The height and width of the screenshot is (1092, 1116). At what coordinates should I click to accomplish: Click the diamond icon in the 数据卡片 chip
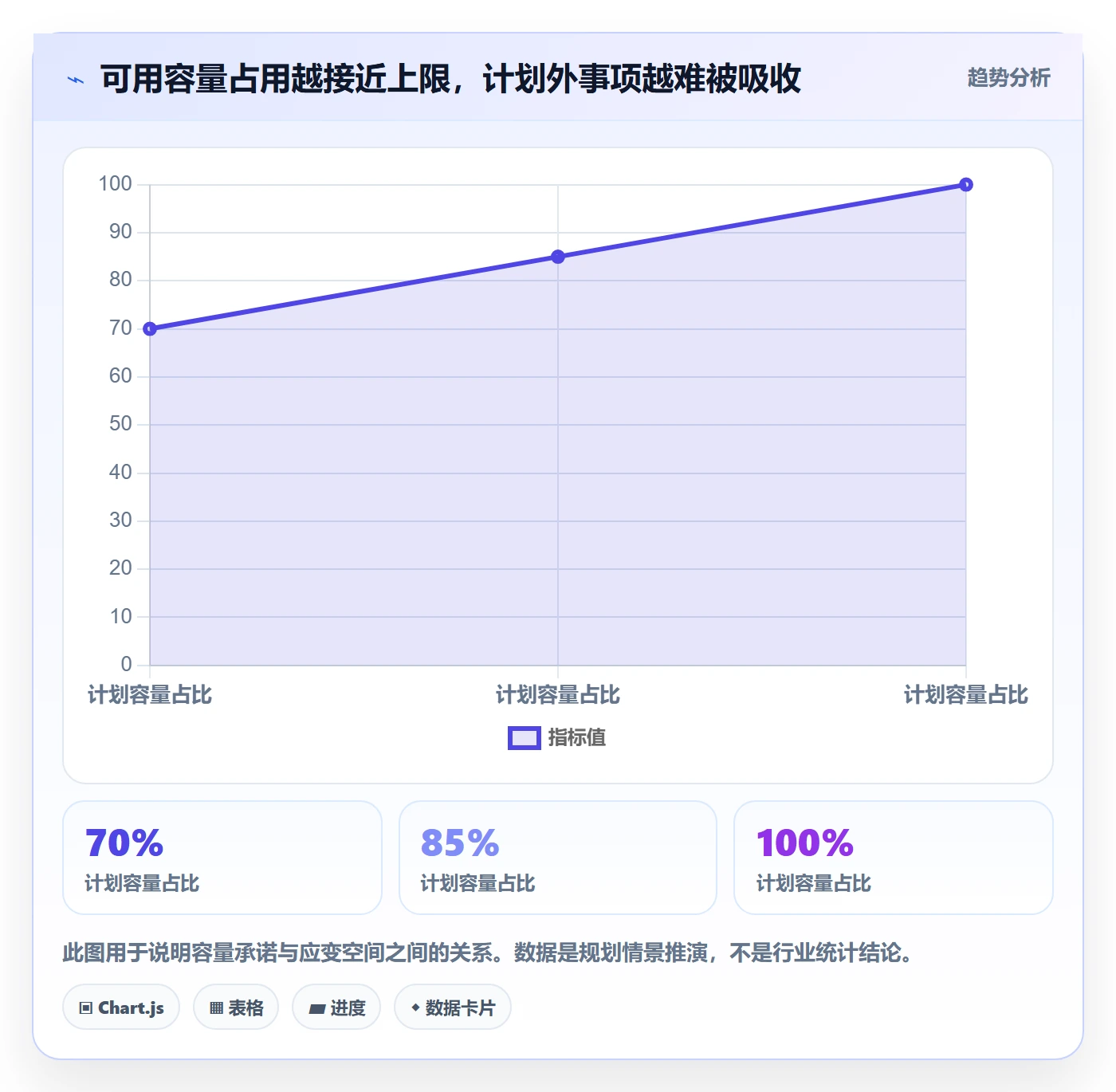point(415,1008)
